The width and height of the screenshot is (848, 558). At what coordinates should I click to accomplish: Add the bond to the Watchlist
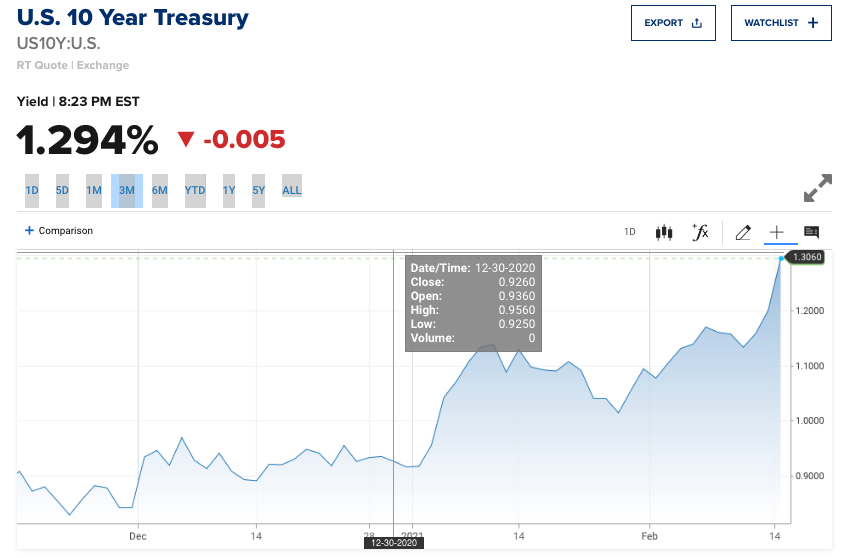pos(781,23)
